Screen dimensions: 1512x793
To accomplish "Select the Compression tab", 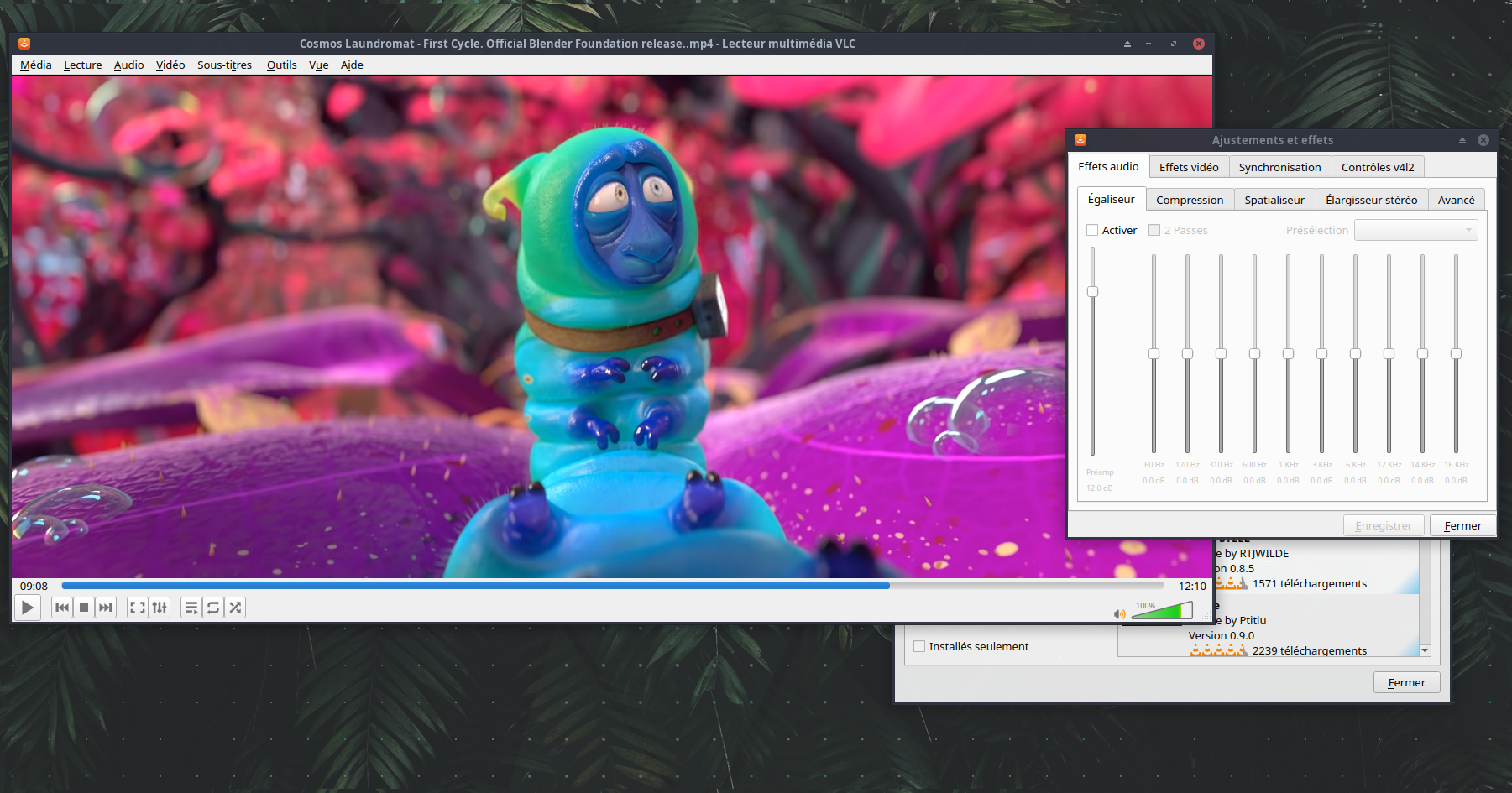I will click(x=1189, y=200).
